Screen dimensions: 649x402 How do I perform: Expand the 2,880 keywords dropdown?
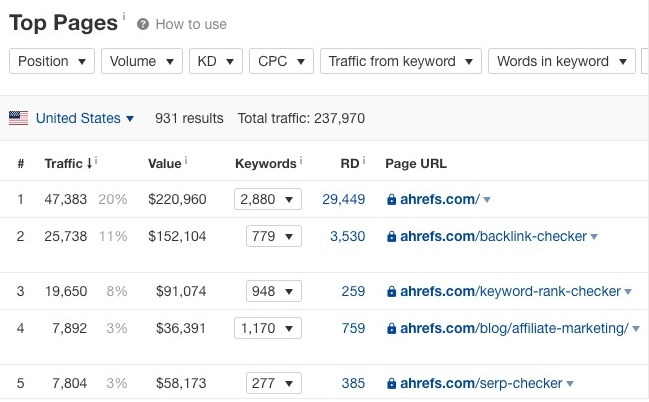click(x=268, y=199)
